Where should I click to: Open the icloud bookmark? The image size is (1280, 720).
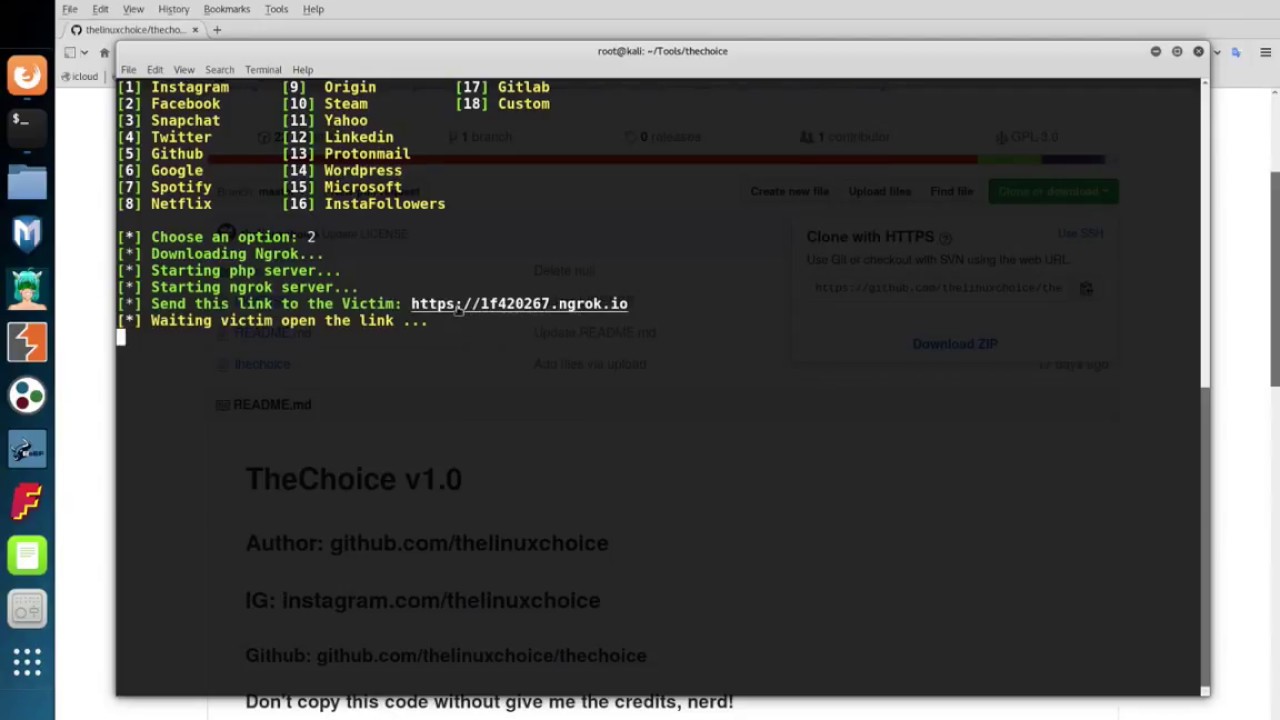[79, 76]
